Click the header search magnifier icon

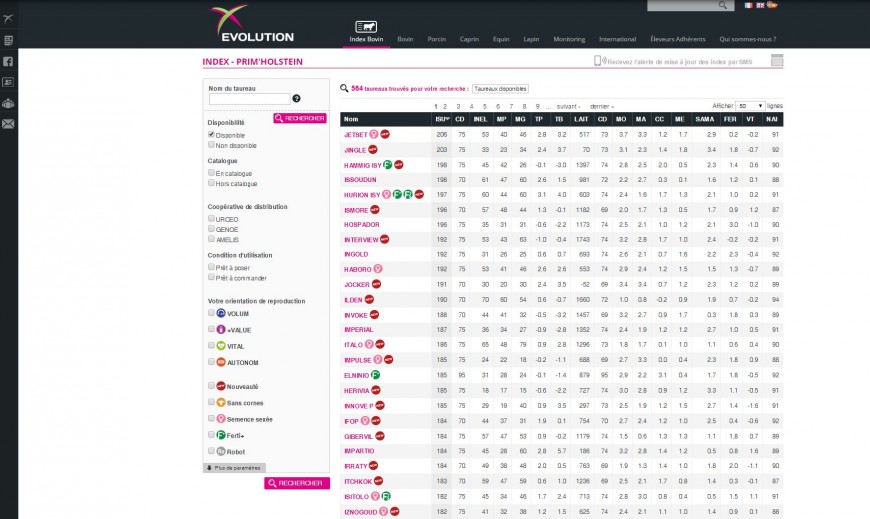point(722,5)
